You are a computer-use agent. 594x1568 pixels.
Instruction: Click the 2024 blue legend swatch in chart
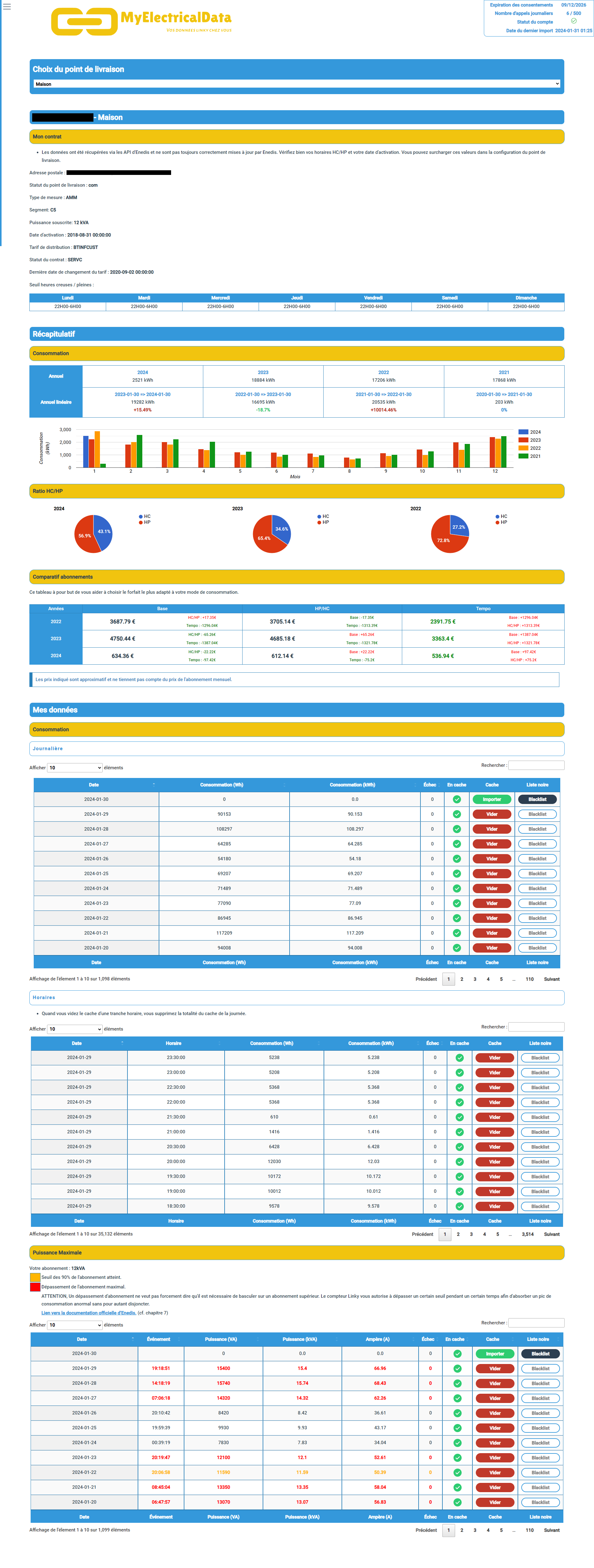523,432
